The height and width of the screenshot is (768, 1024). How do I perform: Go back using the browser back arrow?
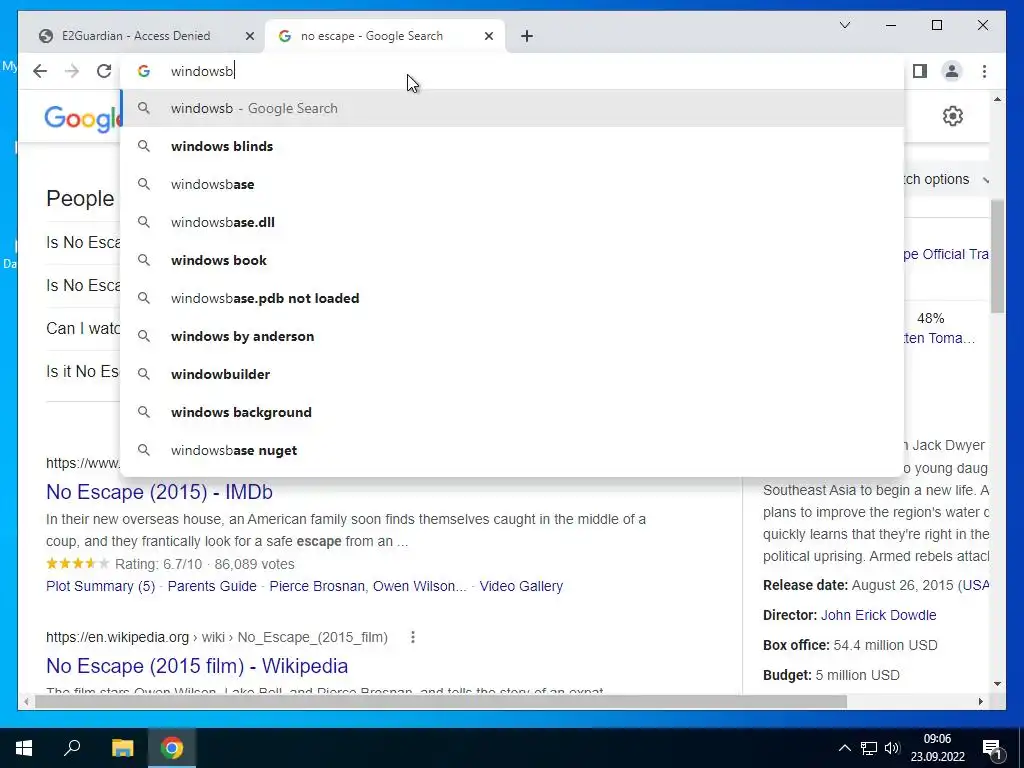point(40,71)
